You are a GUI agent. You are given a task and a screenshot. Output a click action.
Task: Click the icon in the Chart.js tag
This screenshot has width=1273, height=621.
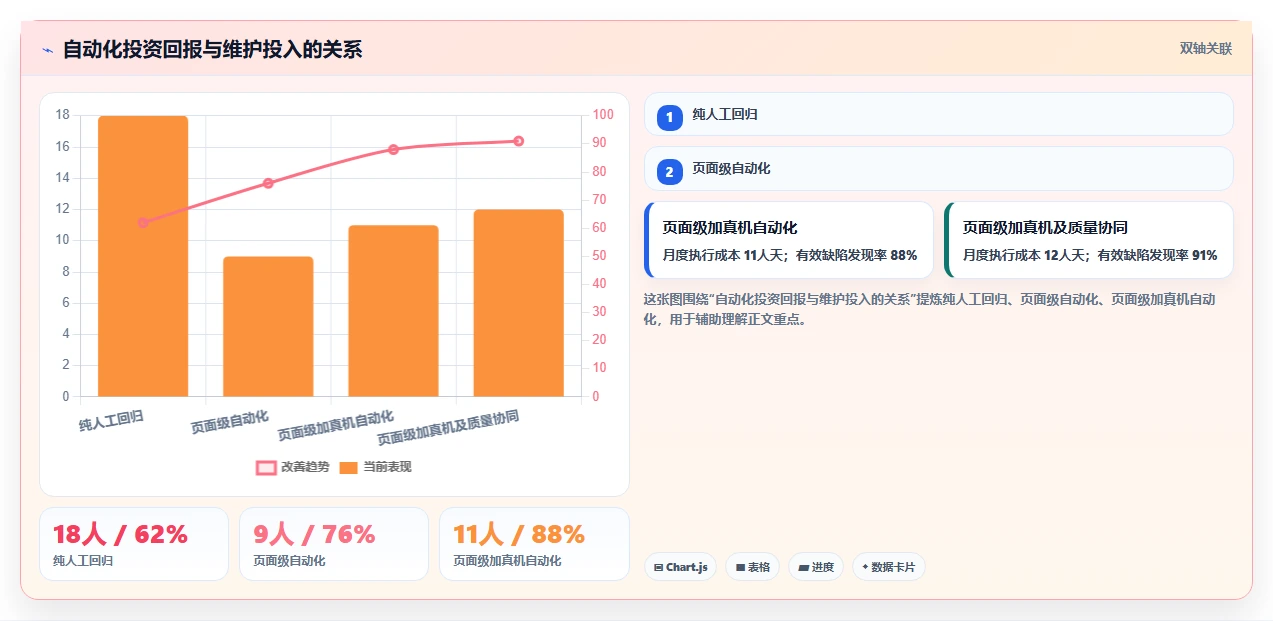click(658, 567)
